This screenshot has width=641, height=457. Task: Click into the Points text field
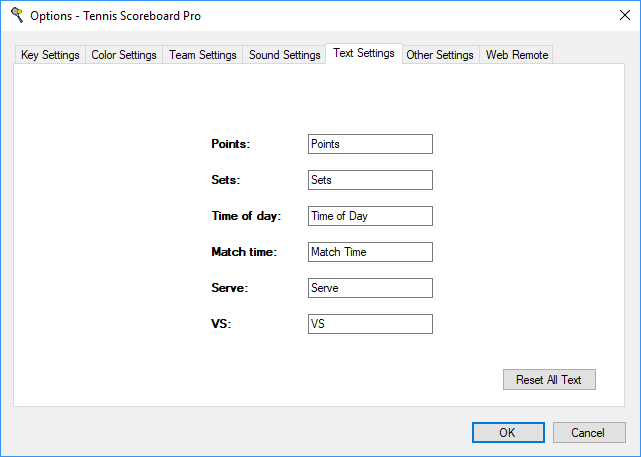[370, 144]
